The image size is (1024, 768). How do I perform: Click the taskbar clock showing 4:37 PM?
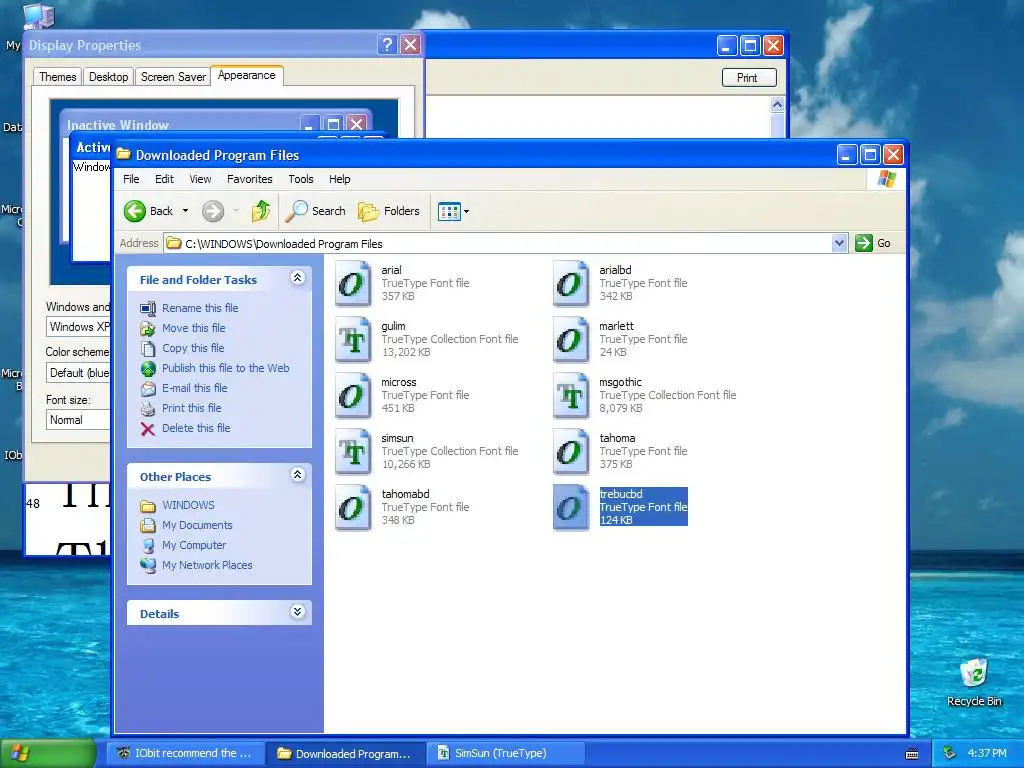(987, 753)
